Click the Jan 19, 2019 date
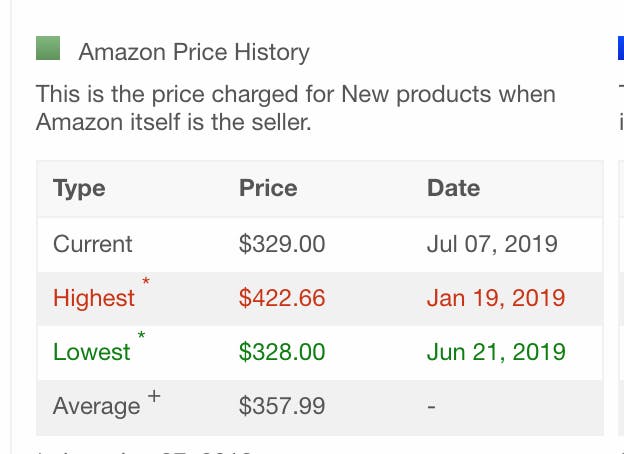624x454 pixels. (x=496, y=298)
